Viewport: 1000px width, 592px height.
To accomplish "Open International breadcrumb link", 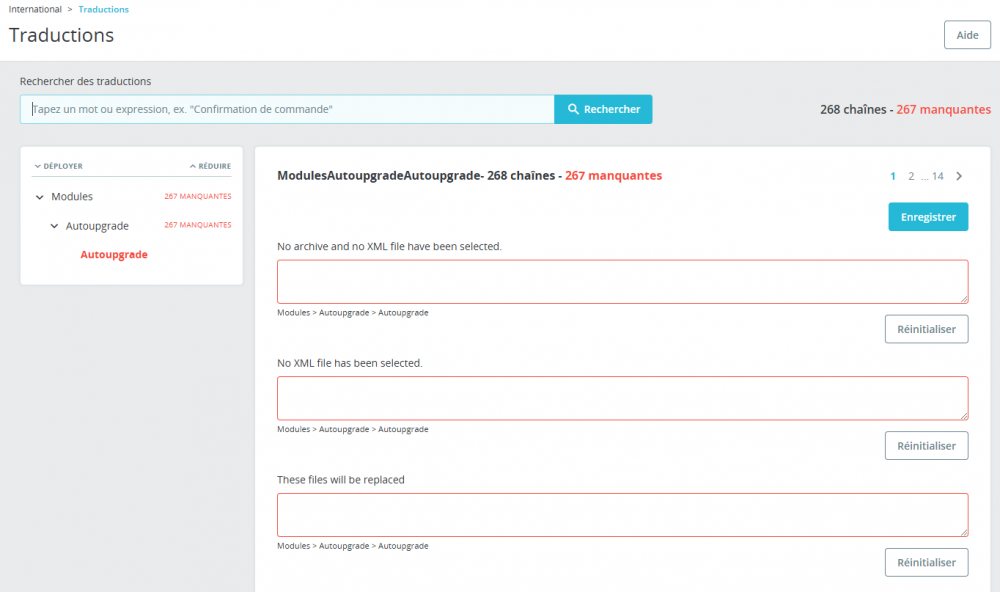I will [x=35, y=10].
